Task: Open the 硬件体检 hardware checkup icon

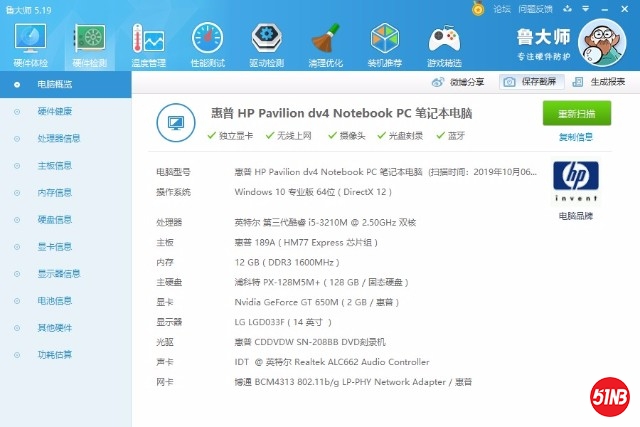Action: [x=32, y=41]
